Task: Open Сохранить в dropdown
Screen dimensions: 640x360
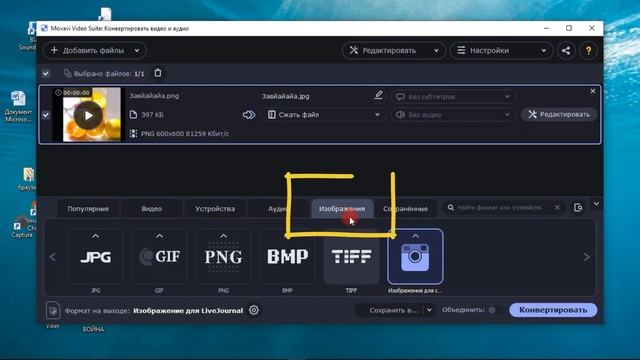Action: tap(429, 310)
